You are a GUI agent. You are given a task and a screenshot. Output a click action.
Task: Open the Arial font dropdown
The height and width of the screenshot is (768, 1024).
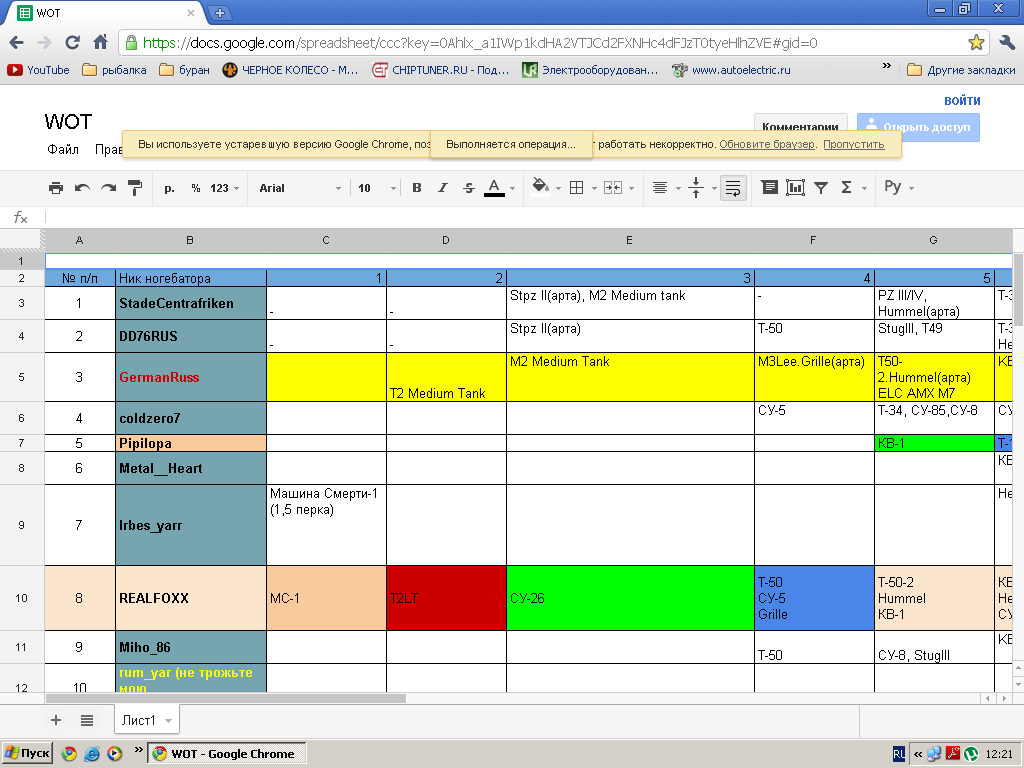[x=299, y=188]
